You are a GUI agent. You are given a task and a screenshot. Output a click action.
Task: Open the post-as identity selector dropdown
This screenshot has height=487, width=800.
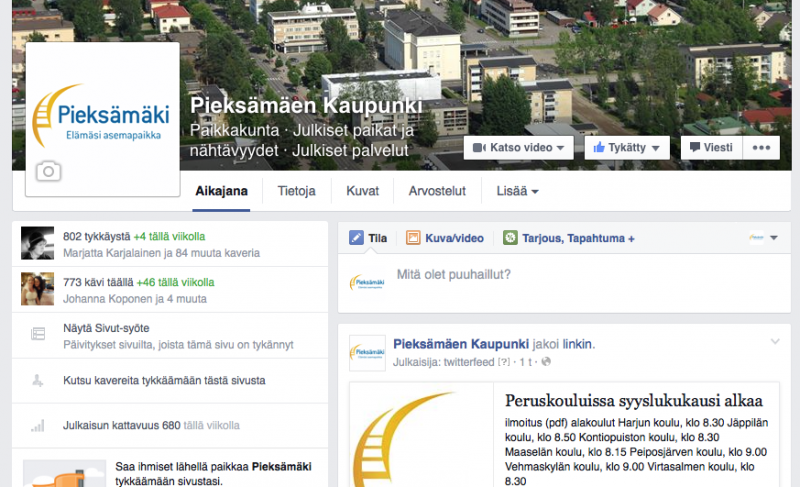click(x=764, y=238)
